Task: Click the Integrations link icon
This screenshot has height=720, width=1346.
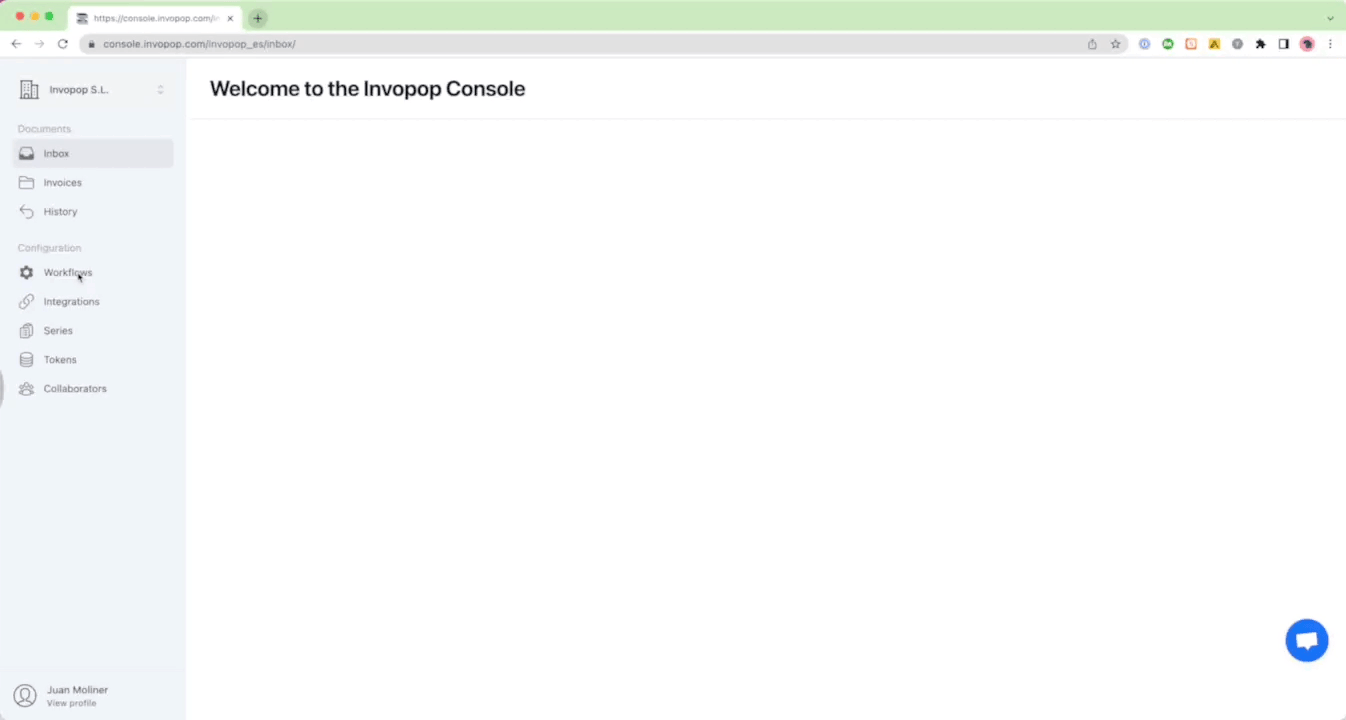Action: click(27, 302)
